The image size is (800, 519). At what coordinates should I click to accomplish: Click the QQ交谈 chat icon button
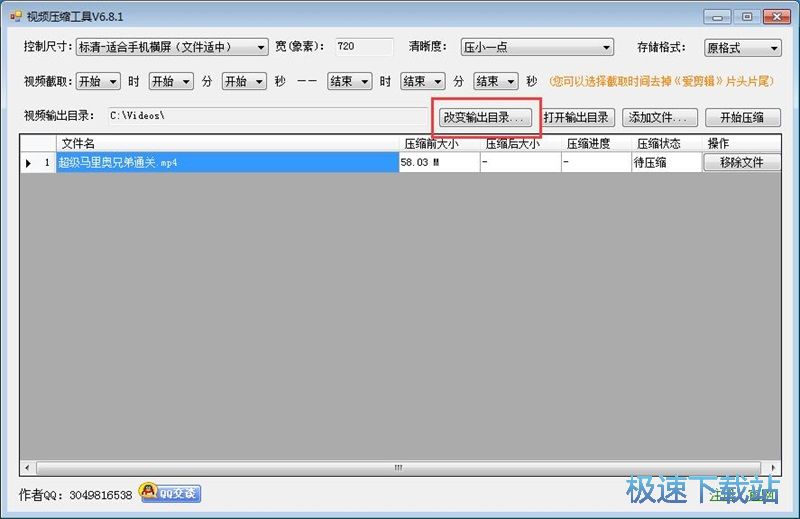tap(170, 492)
